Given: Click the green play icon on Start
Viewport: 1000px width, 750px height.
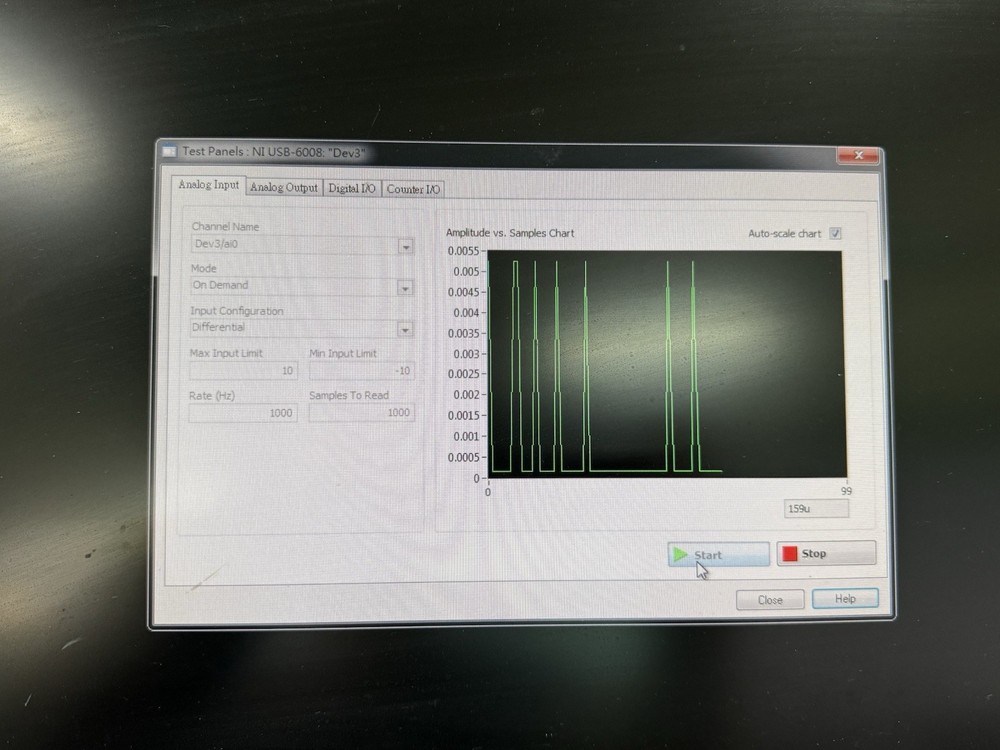Looking at the screenshot, I should tap(681, 555).
